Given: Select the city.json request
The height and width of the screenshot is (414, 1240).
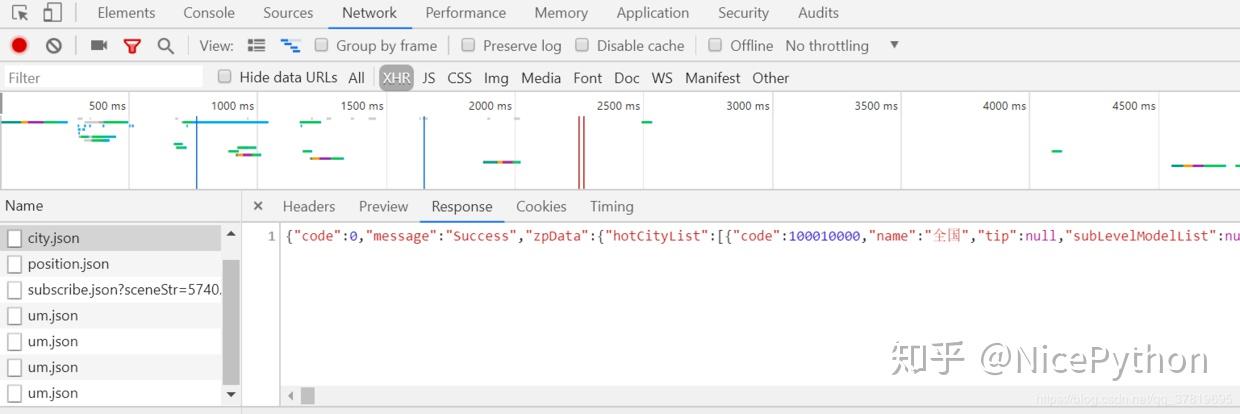Looking at the screenshot, I should click(111, 238).
